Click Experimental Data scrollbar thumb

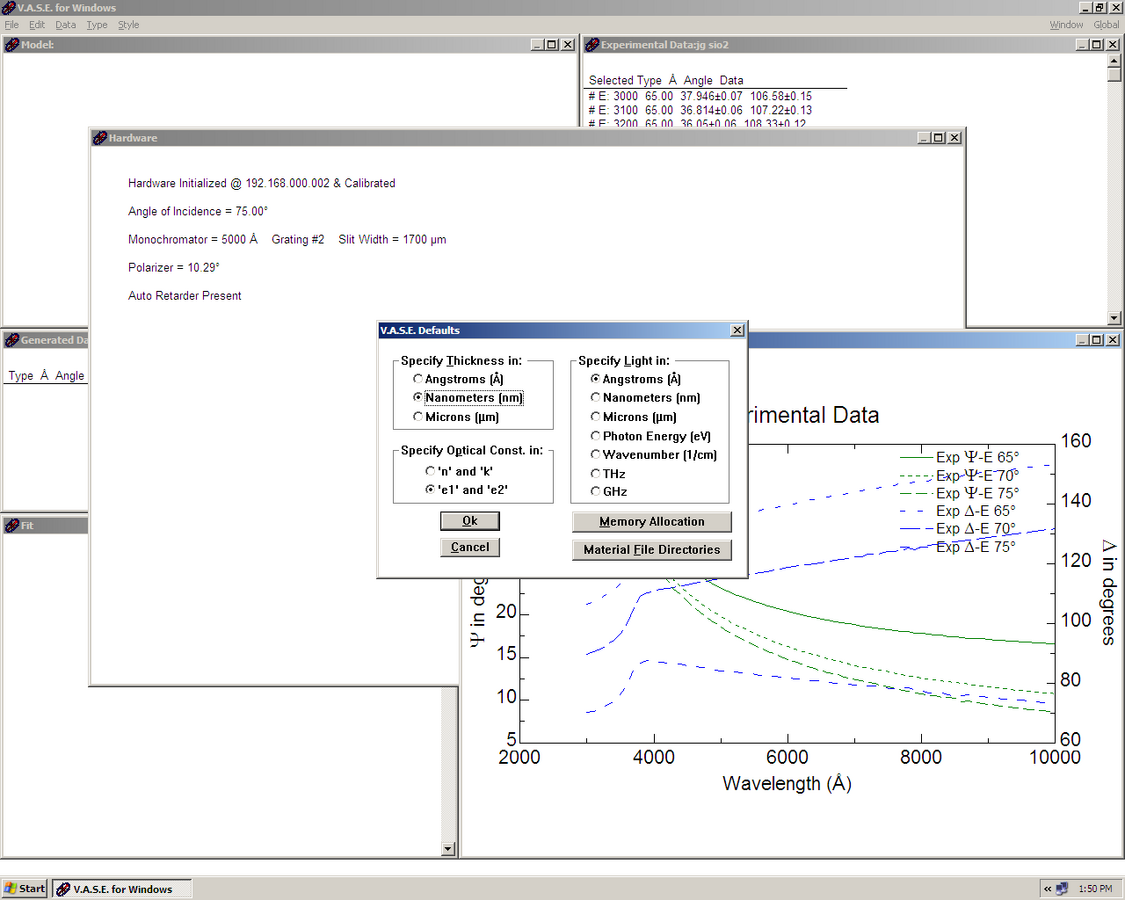click(x=1114, y=75)
